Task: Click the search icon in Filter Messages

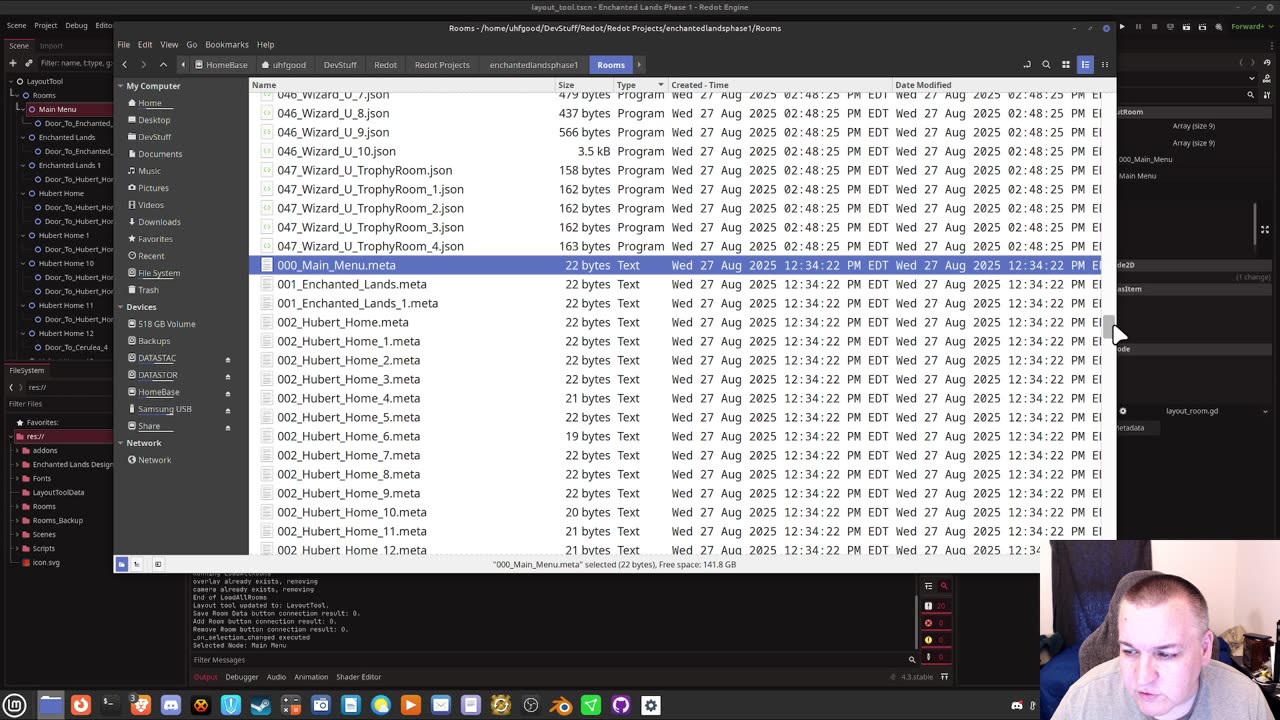Action: pyautogui.click(x=912, y=659)
